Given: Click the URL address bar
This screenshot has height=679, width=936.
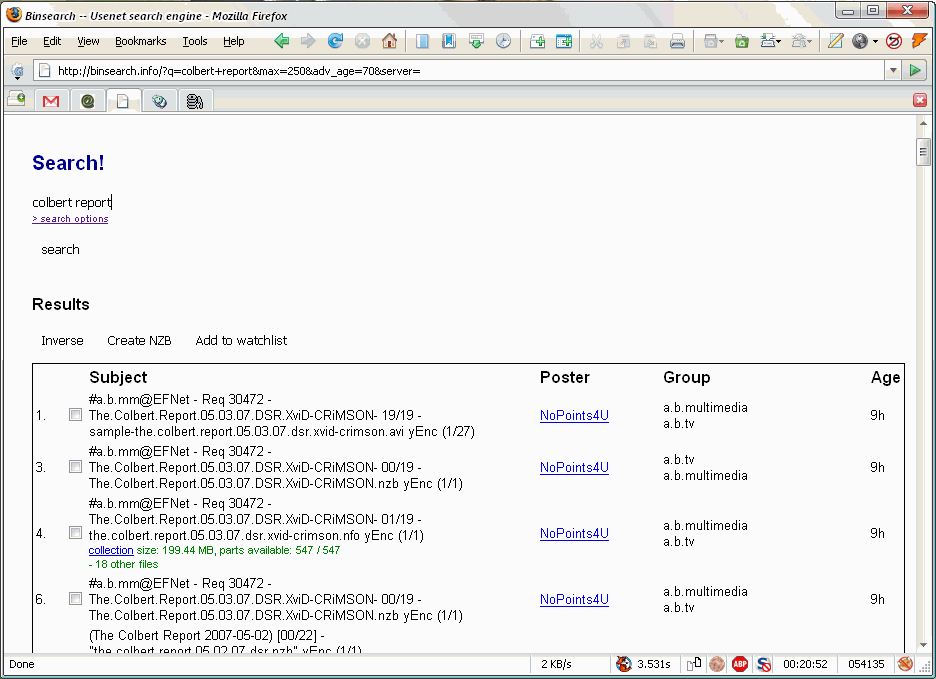Looking at the screenshot, I should tap(460, 71).
